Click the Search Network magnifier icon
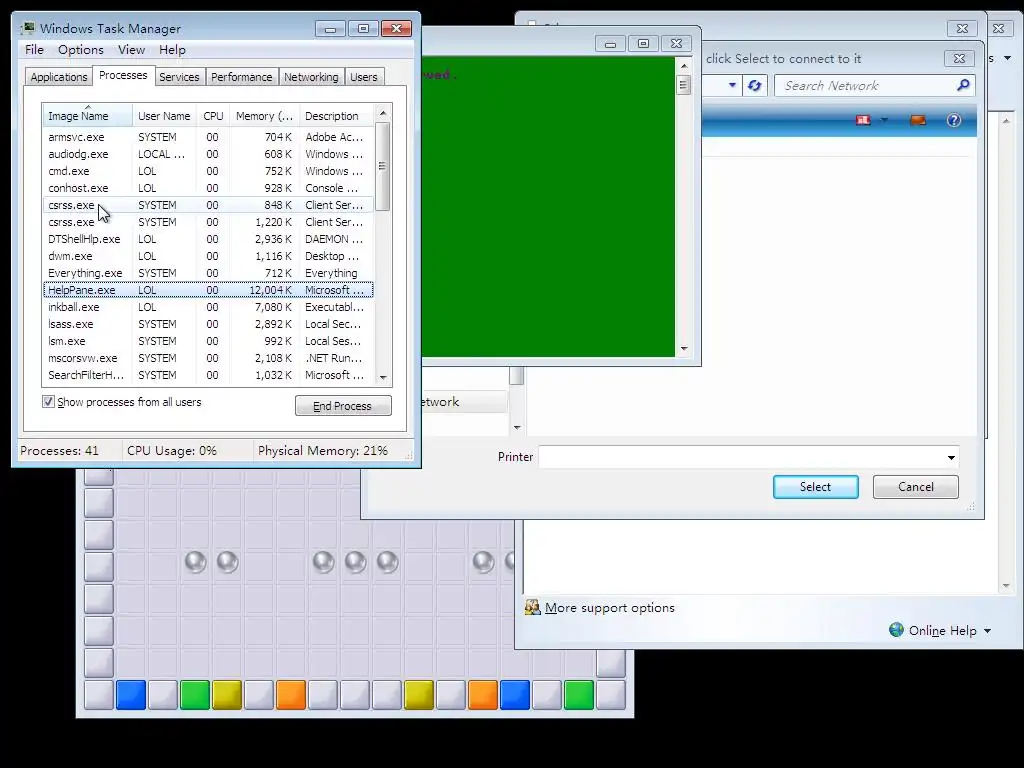 click(x=963, y=85)
